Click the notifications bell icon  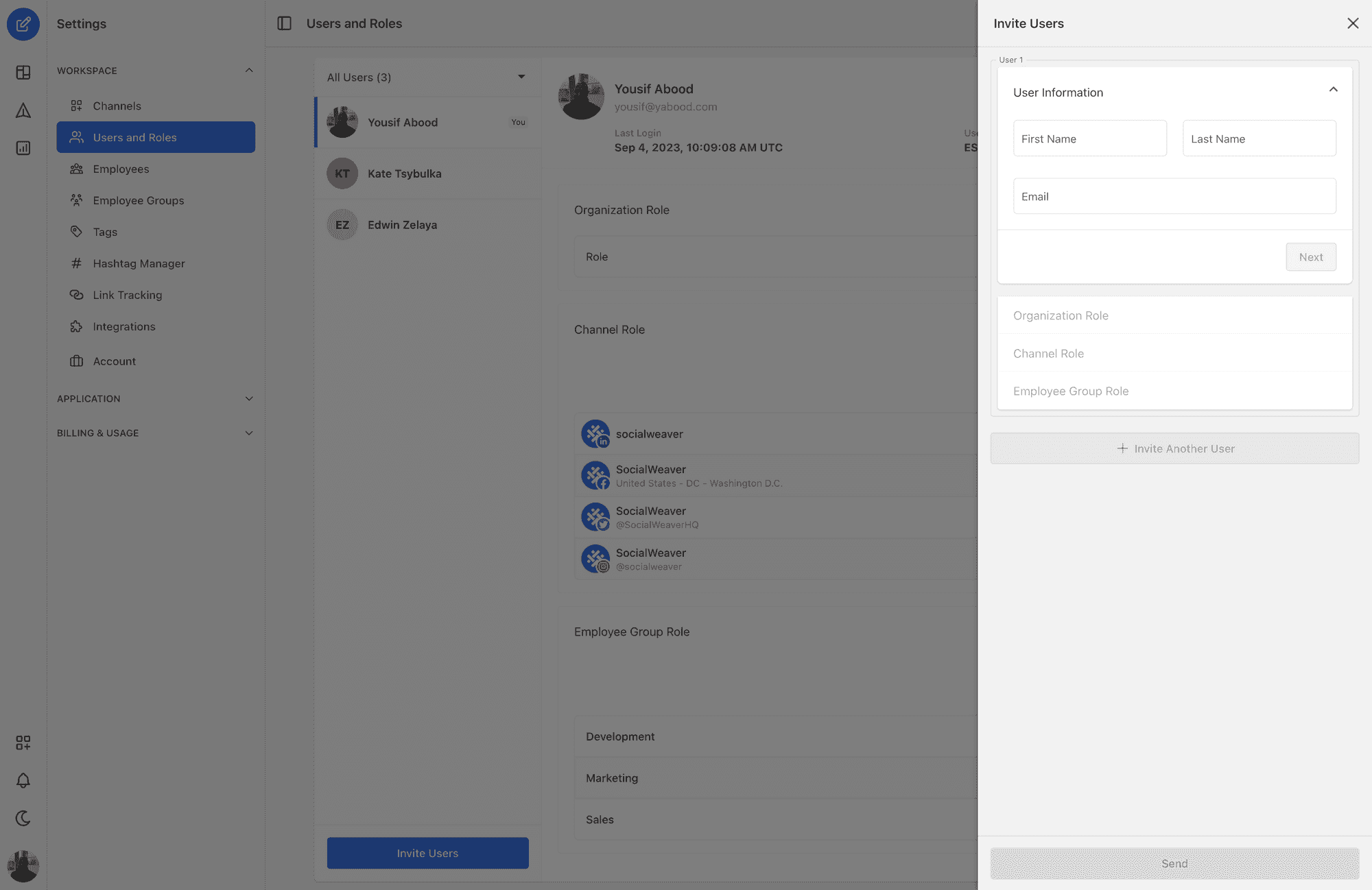[23, 780]
